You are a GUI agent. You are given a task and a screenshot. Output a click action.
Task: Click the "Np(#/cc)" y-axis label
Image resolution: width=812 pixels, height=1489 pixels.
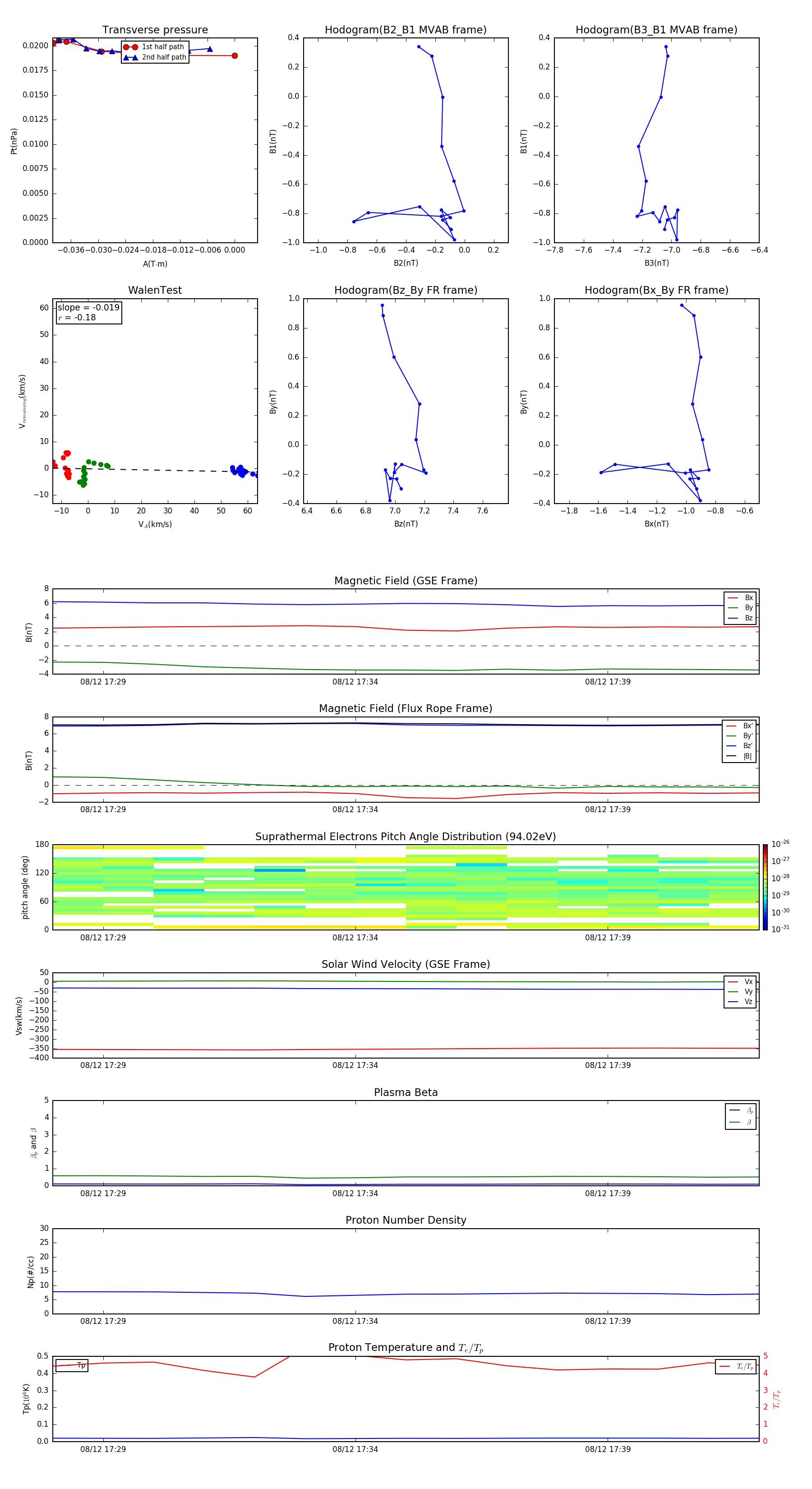coord(31,1272)
